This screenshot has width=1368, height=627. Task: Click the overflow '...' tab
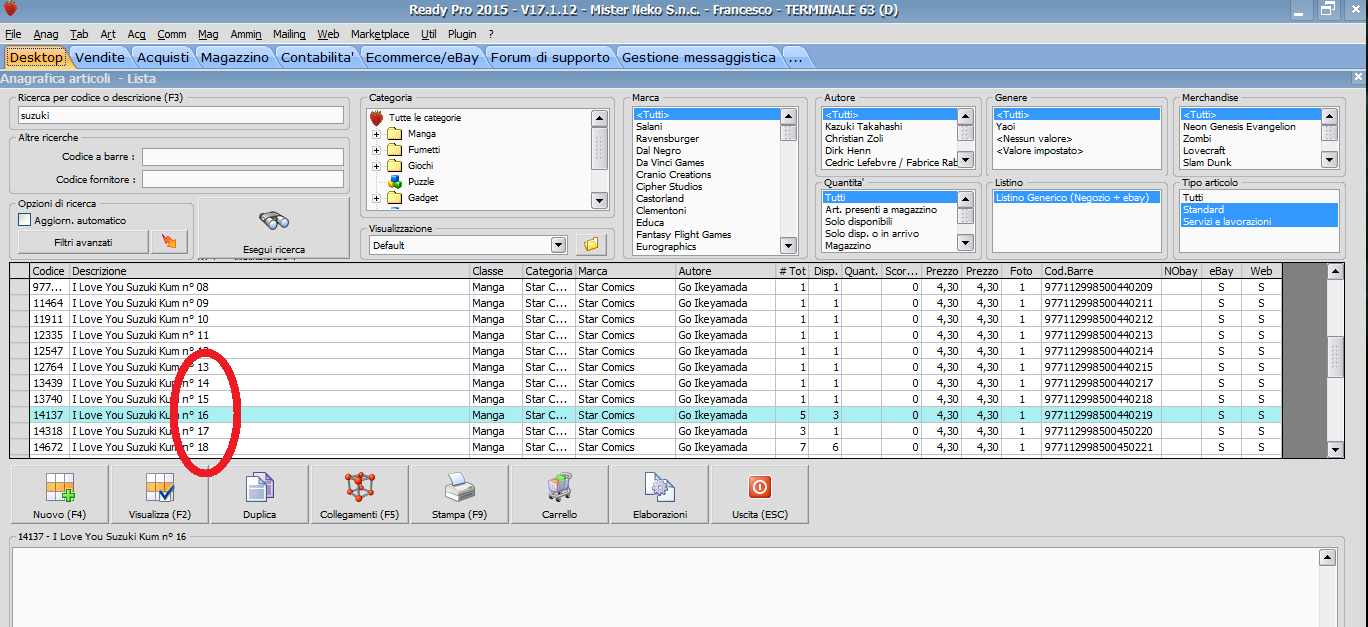(x=795, y=57)
